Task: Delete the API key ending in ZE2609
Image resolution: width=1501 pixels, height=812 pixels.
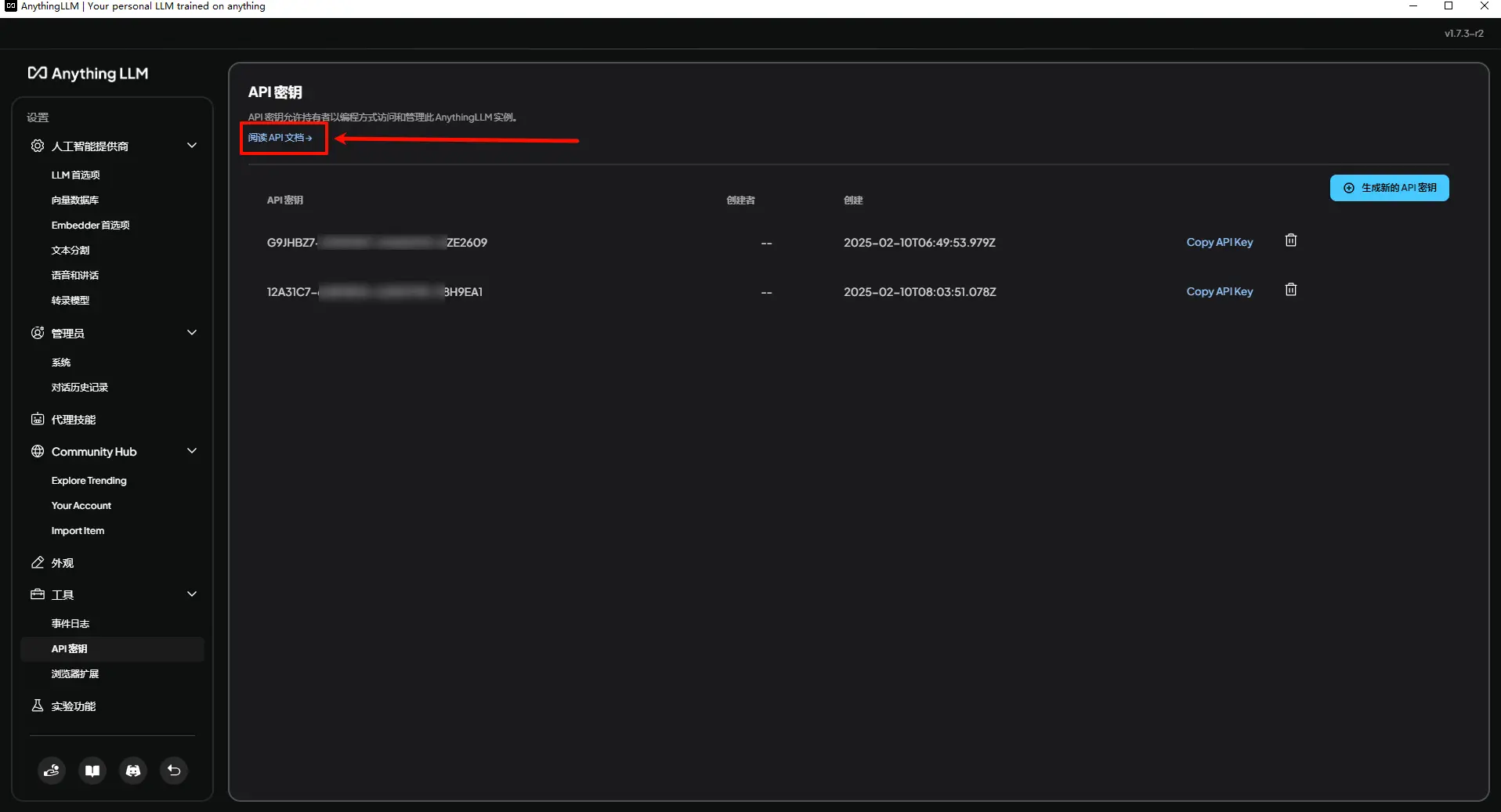Action: pos(1291,240)
